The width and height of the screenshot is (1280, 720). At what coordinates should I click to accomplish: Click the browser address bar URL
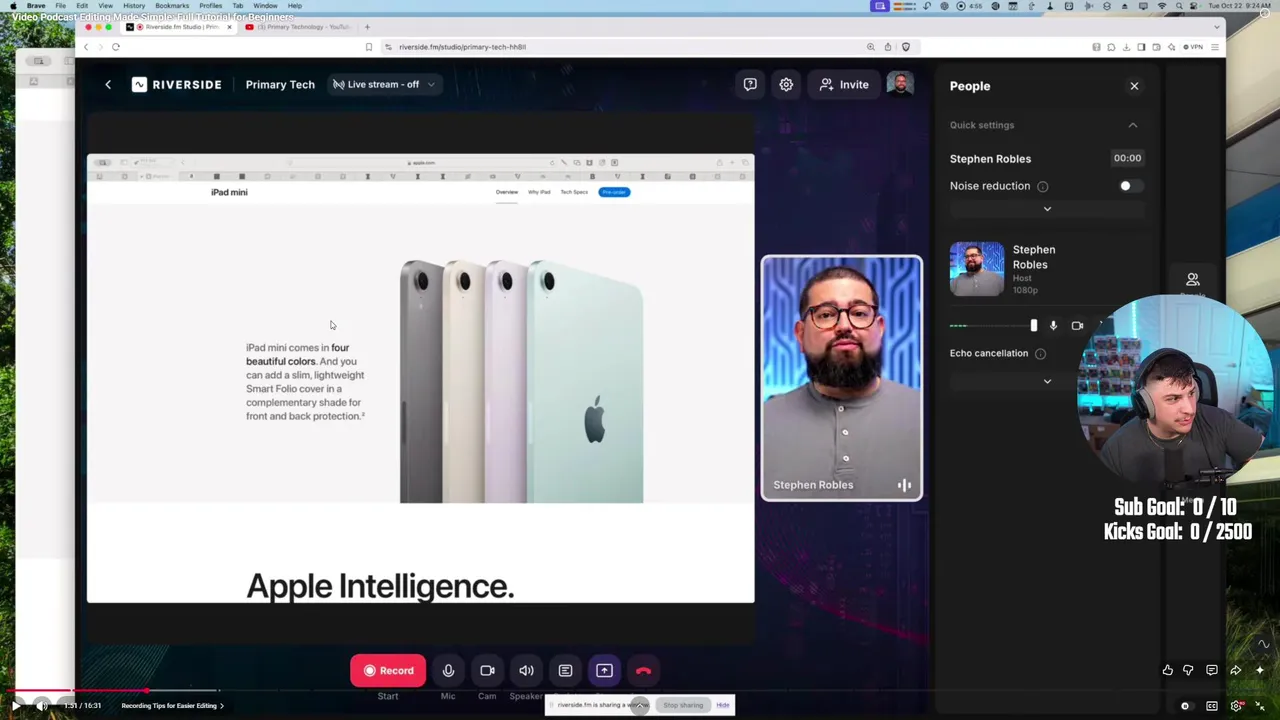[x=462, y=47]
